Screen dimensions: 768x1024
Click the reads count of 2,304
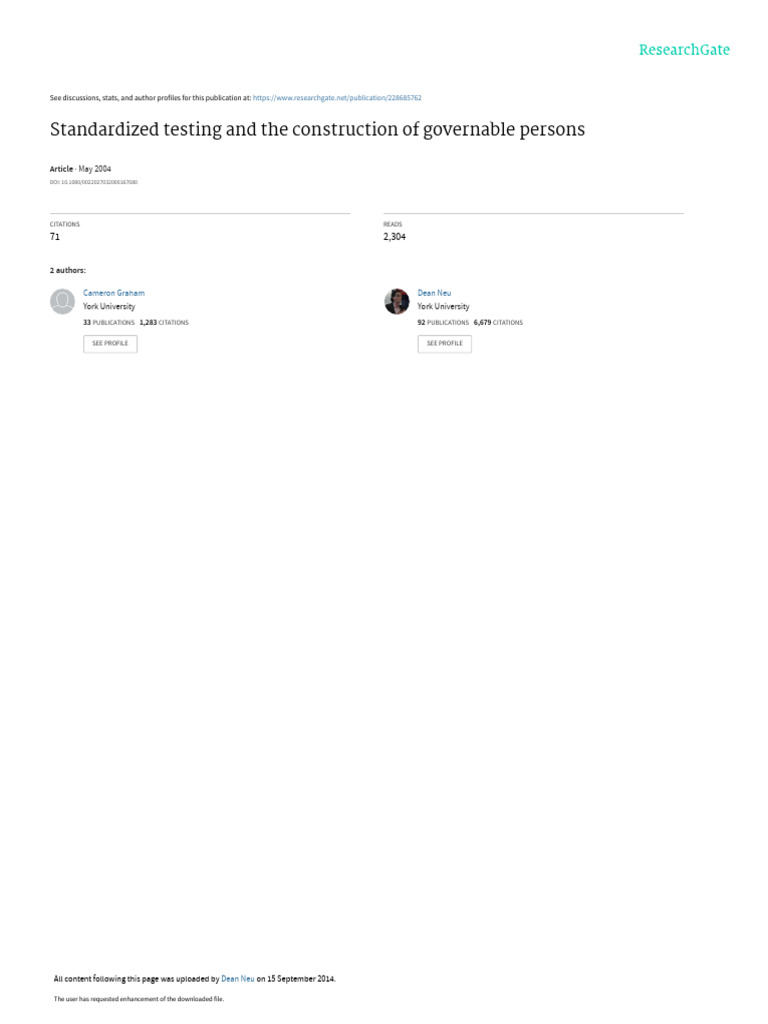(394, 237)
